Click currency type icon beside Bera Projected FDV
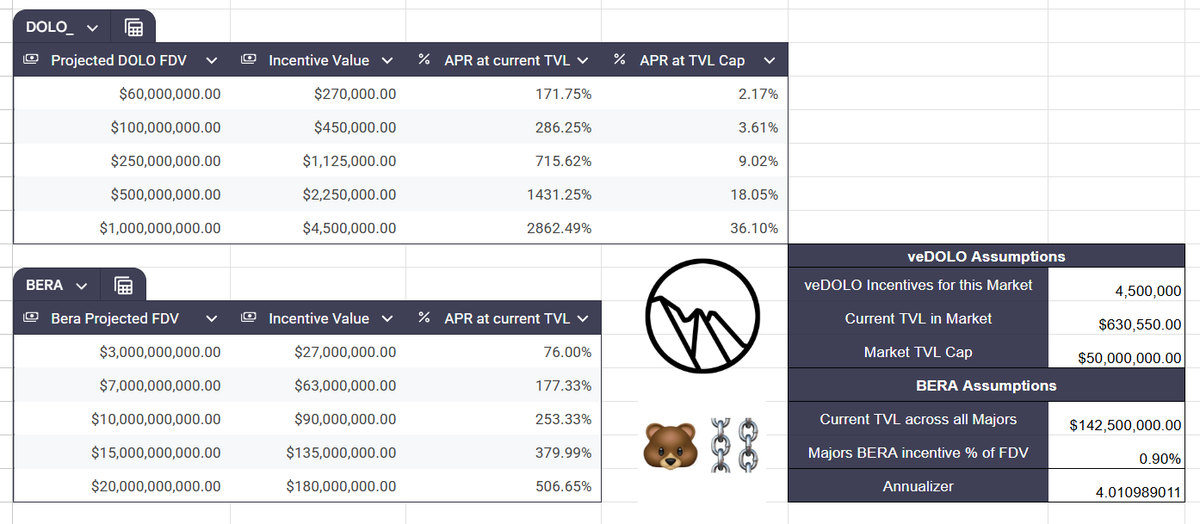 [x=32, y=319]
